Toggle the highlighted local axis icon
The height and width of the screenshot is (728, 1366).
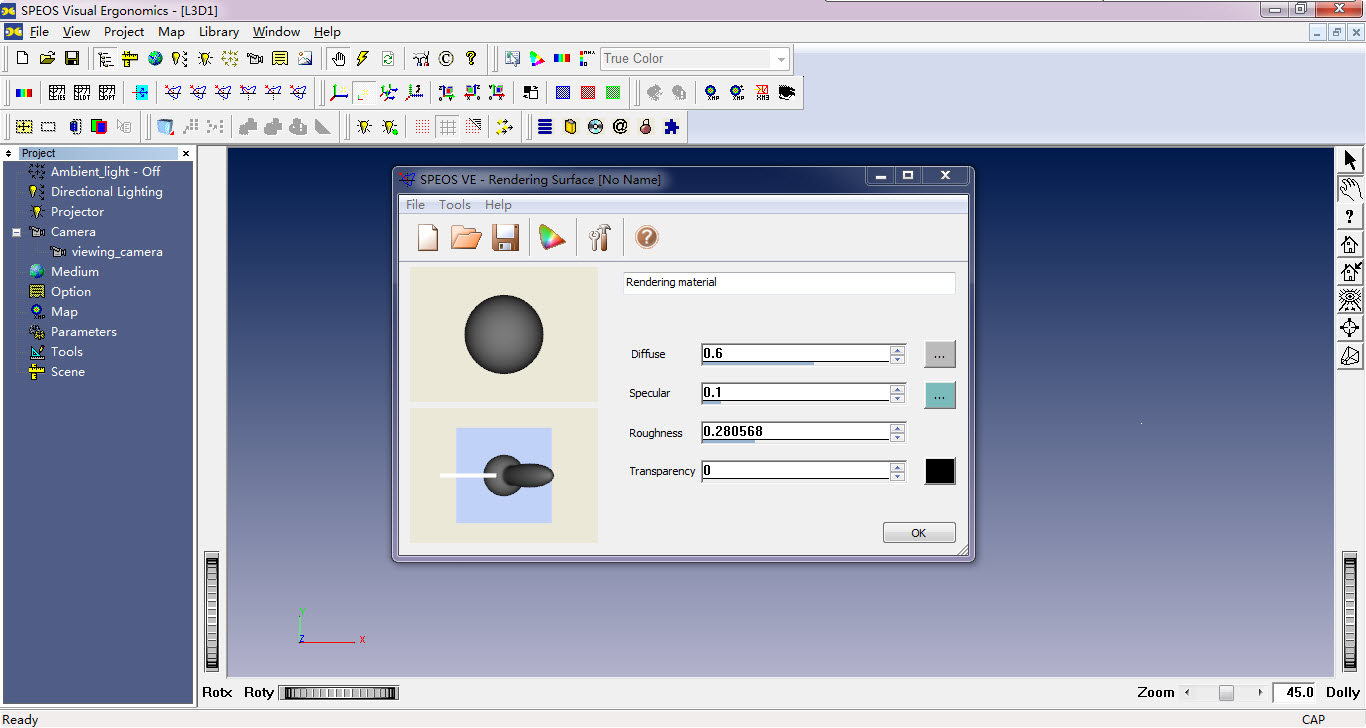tap(365, 93)
